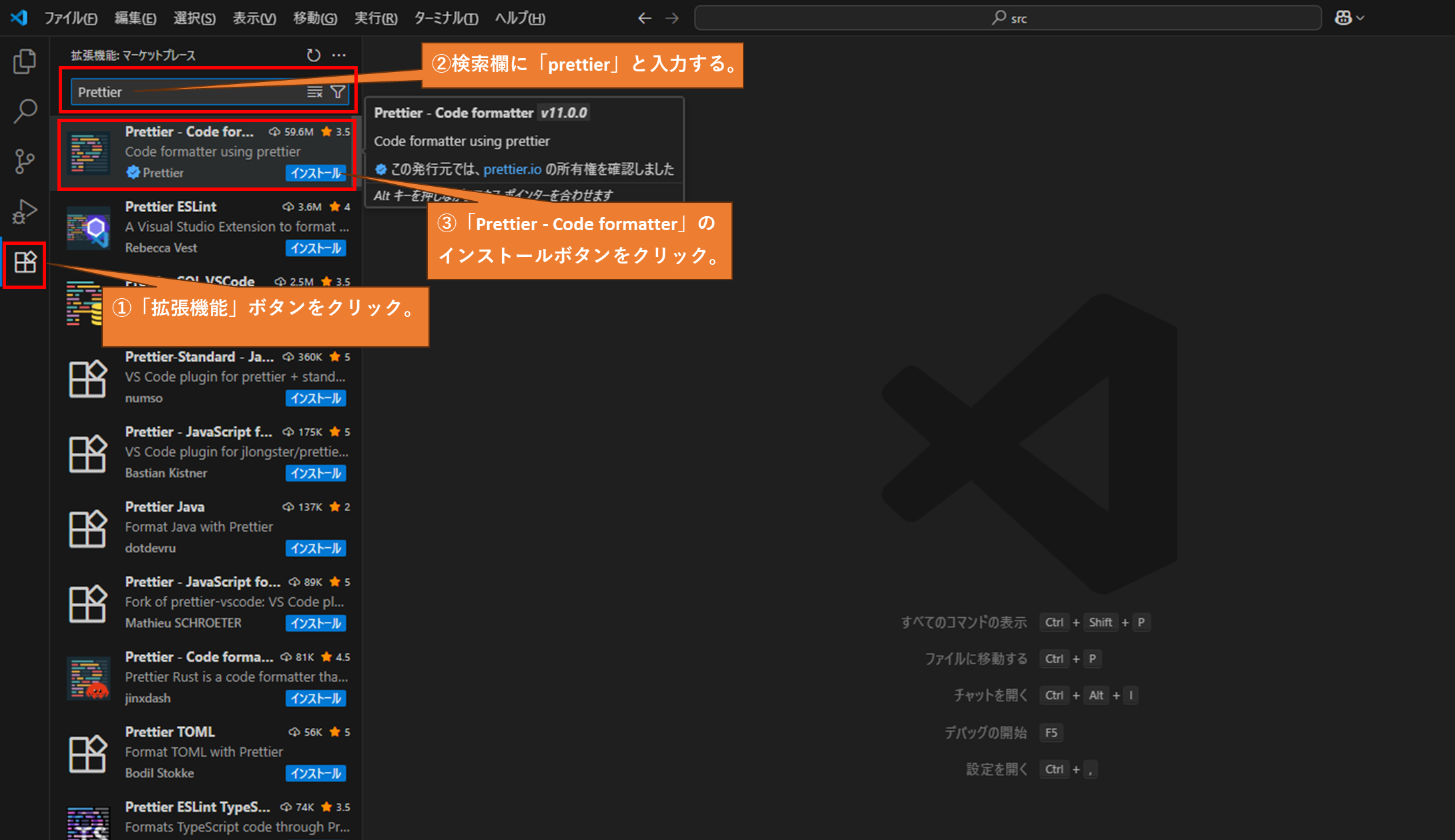This screenshot has height=840, width=1455.
Task: Click the VS Code logo icon
Action: 19,18
